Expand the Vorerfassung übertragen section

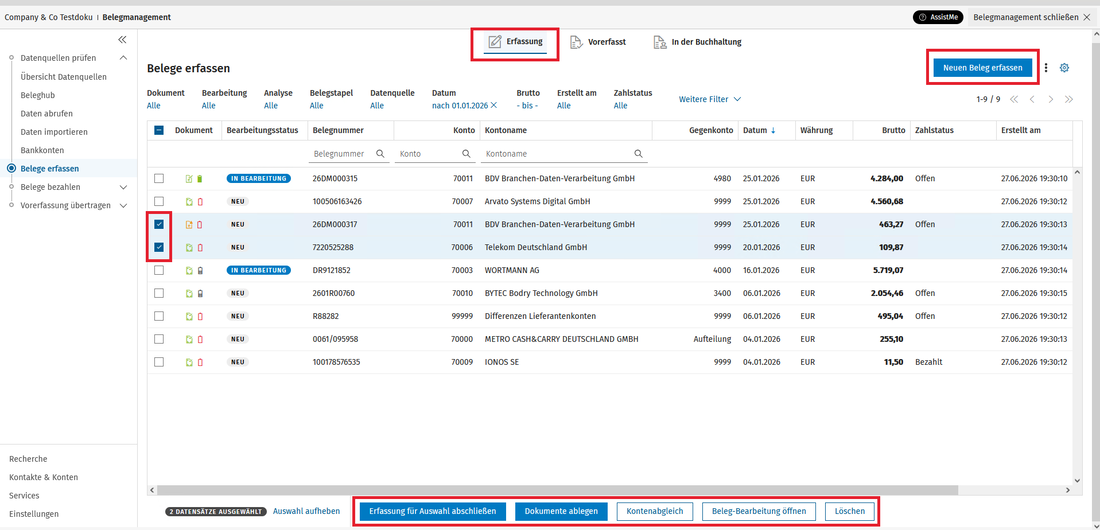(x=123, y=206)
